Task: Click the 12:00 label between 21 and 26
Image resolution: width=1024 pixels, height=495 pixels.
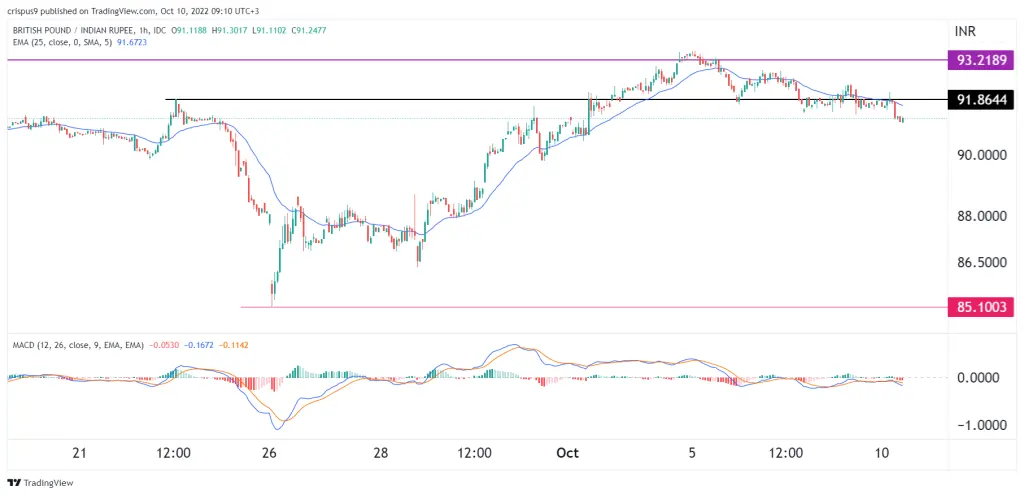Action: (x=174, y=453)
